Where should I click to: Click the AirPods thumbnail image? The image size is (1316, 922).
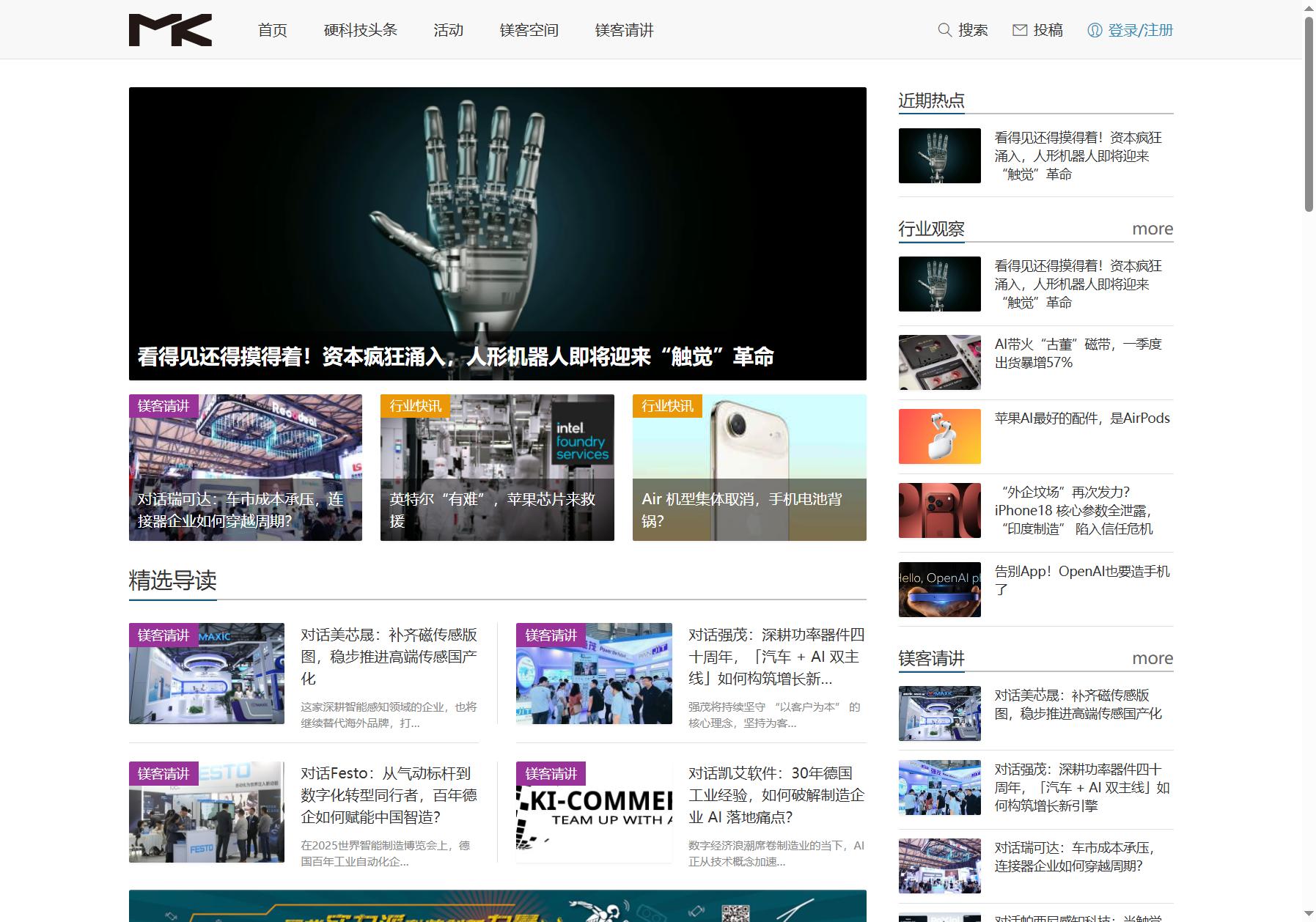point(940,436)
